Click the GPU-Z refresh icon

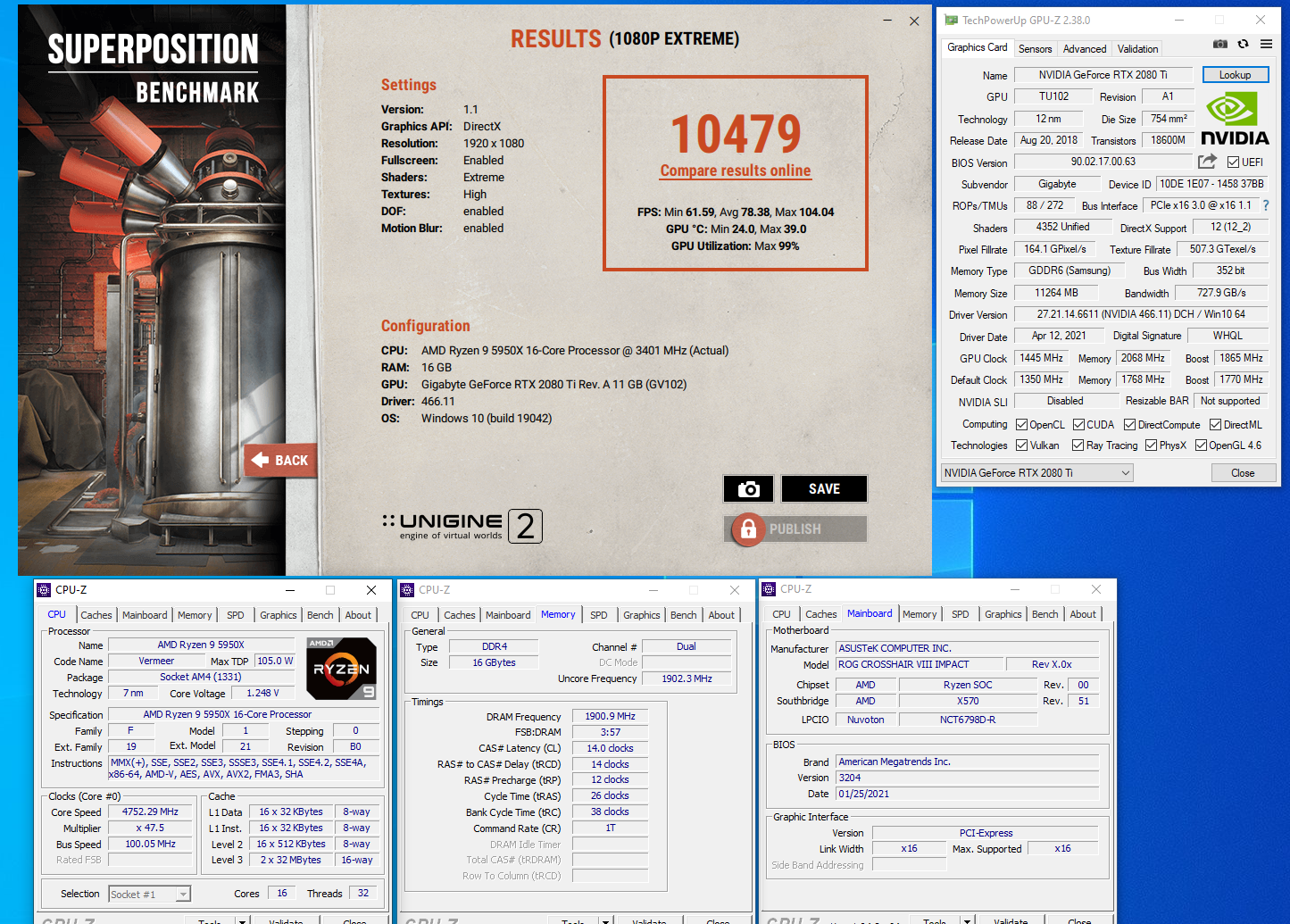pos(1243,44)
